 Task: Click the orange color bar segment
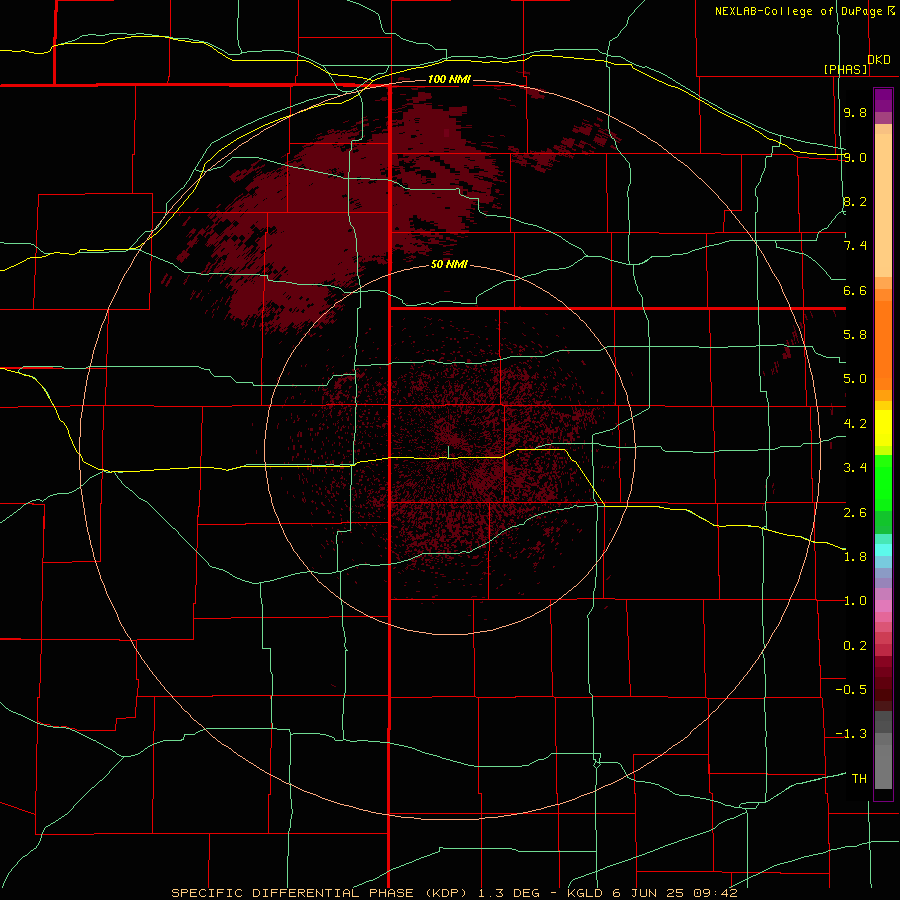(x=883, y=344)
